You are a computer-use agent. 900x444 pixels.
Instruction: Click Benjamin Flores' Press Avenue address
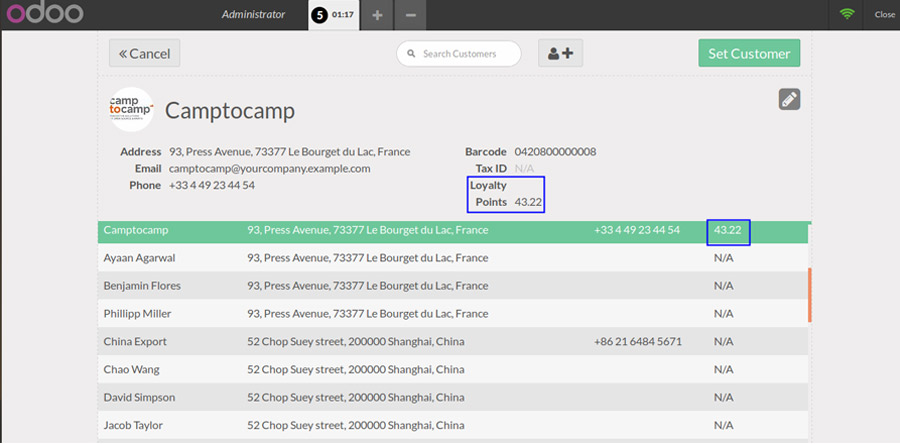click(x=367, y=286)
